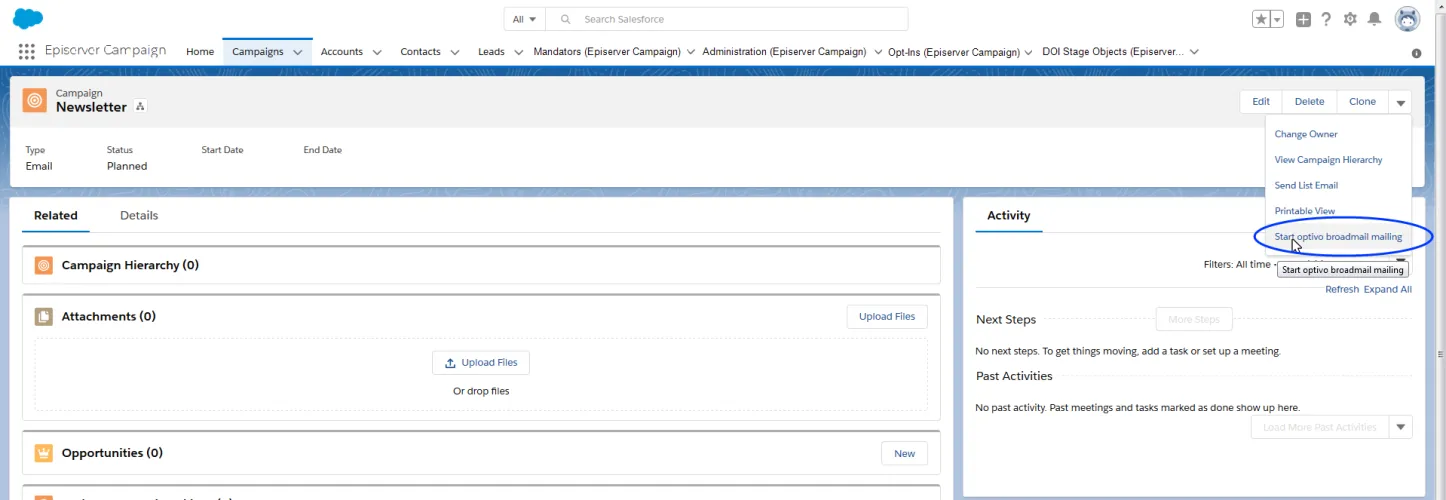Choose Send List Email menu item
The width and height of the screenshot is (1446, 500).
[1306, 186]
